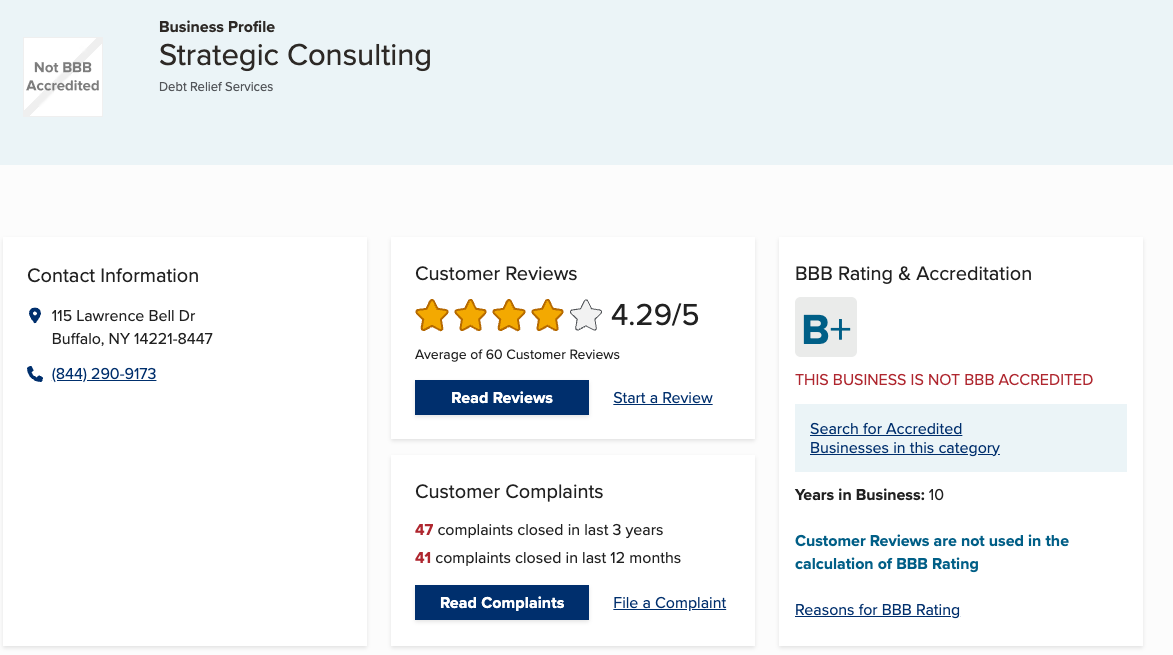Click the second gold review star
This screenshot has width=1173, height=655.
[x=470, y=316]
